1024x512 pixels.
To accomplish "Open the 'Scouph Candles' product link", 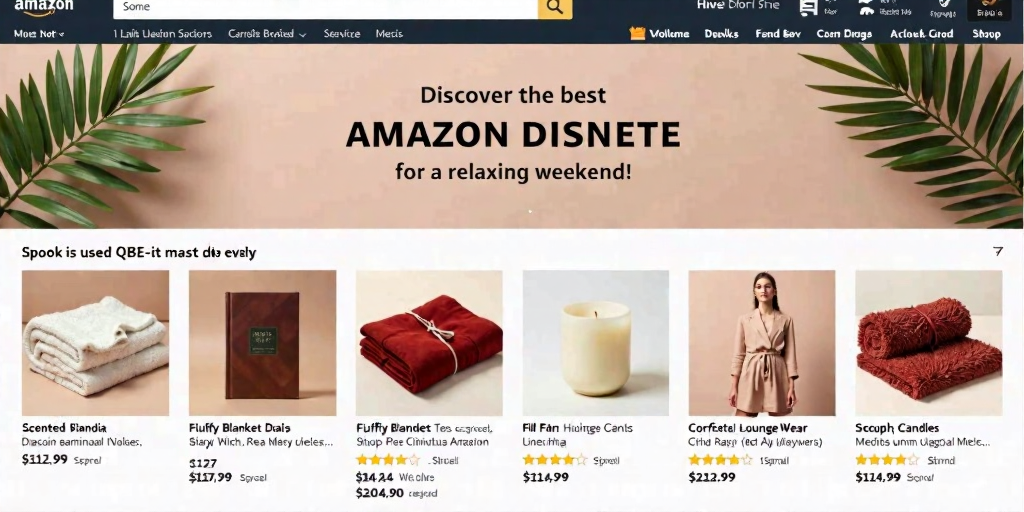I will pyautogui.click(x=897, y=428).
